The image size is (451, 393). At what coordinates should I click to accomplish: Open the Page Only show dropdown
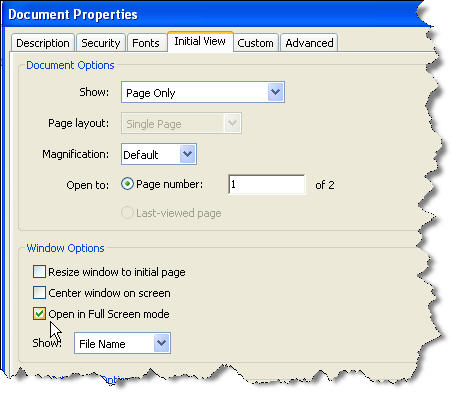(x=203, y=92)
